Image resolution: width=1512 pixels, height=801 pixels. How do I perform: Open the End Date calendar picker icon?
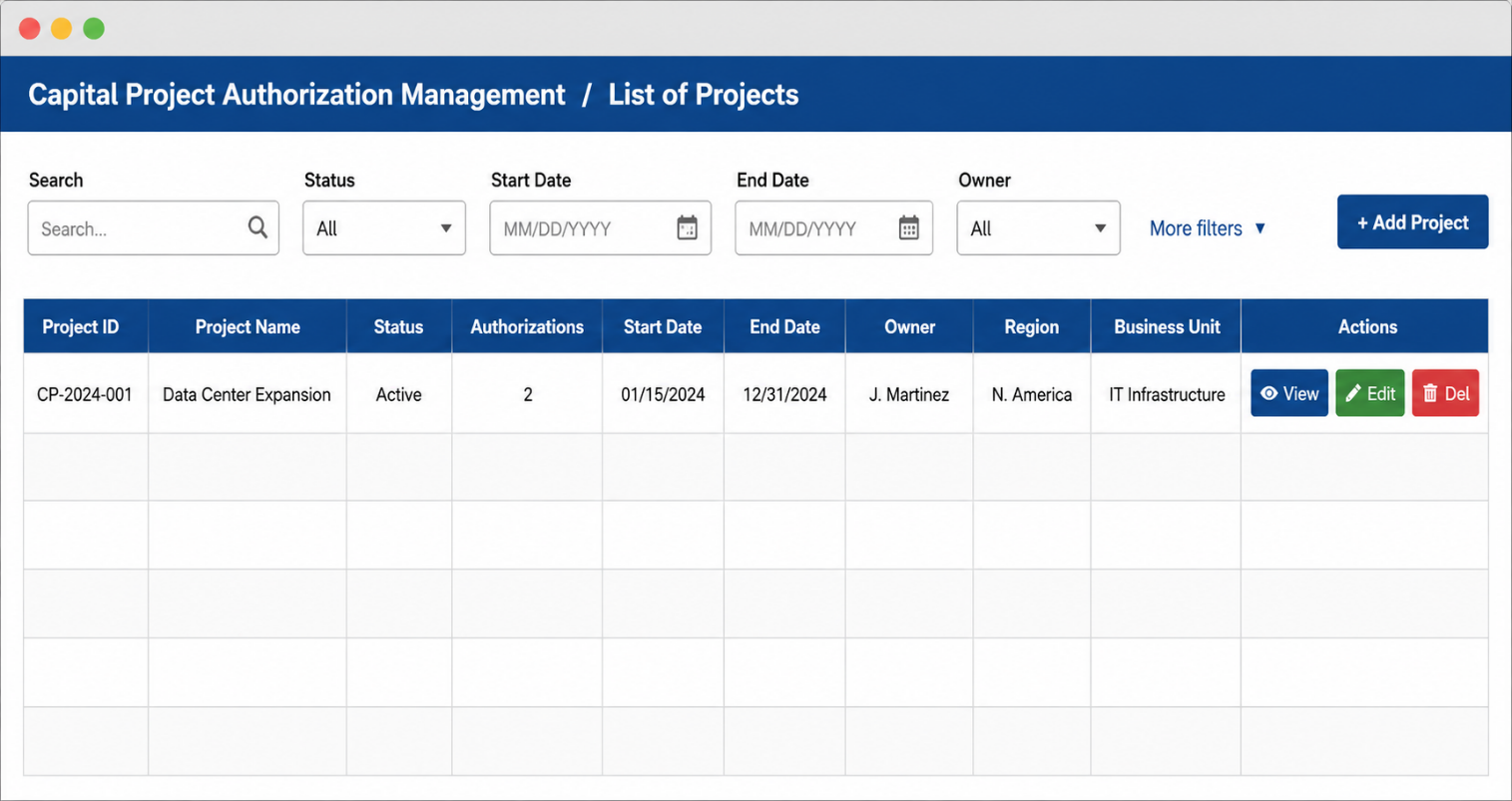908,227
